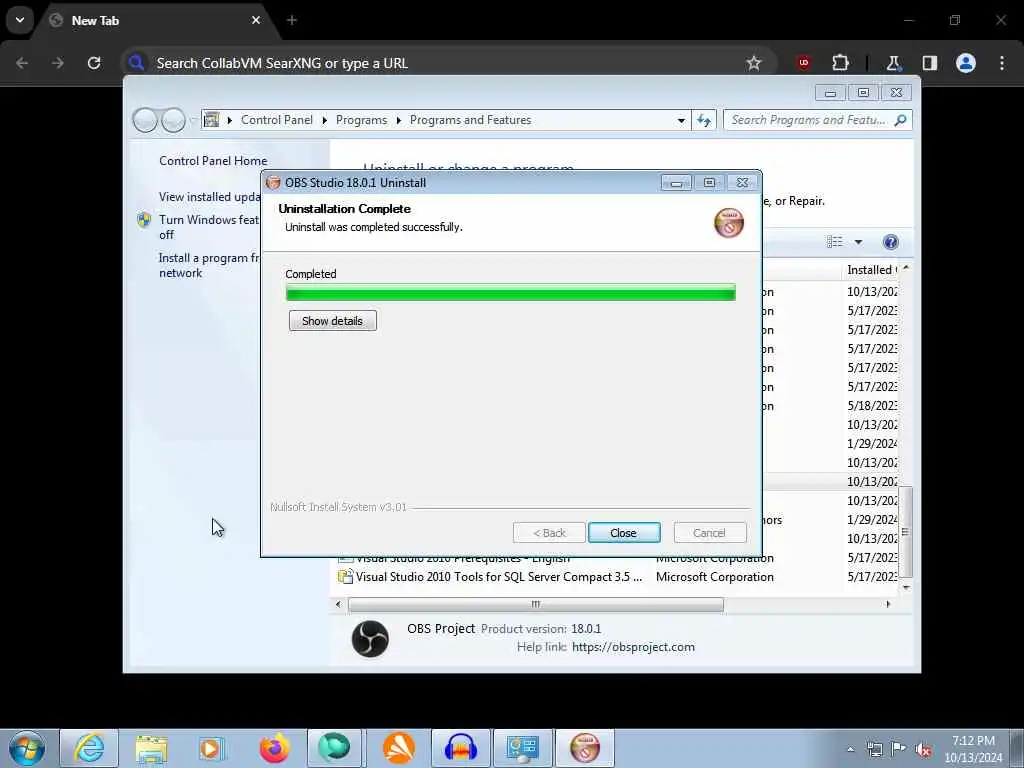Select Visual Studio 2010 Tools for SQL Server row
The width and height of the screenshot is (1024, 768).
(617, 577)
